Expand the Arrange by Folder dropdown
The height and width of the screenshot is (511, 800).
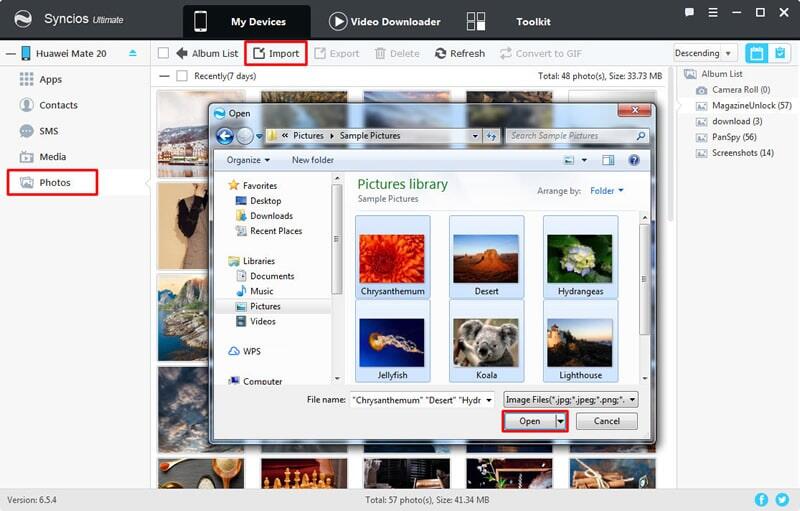[x=607, y=191]
